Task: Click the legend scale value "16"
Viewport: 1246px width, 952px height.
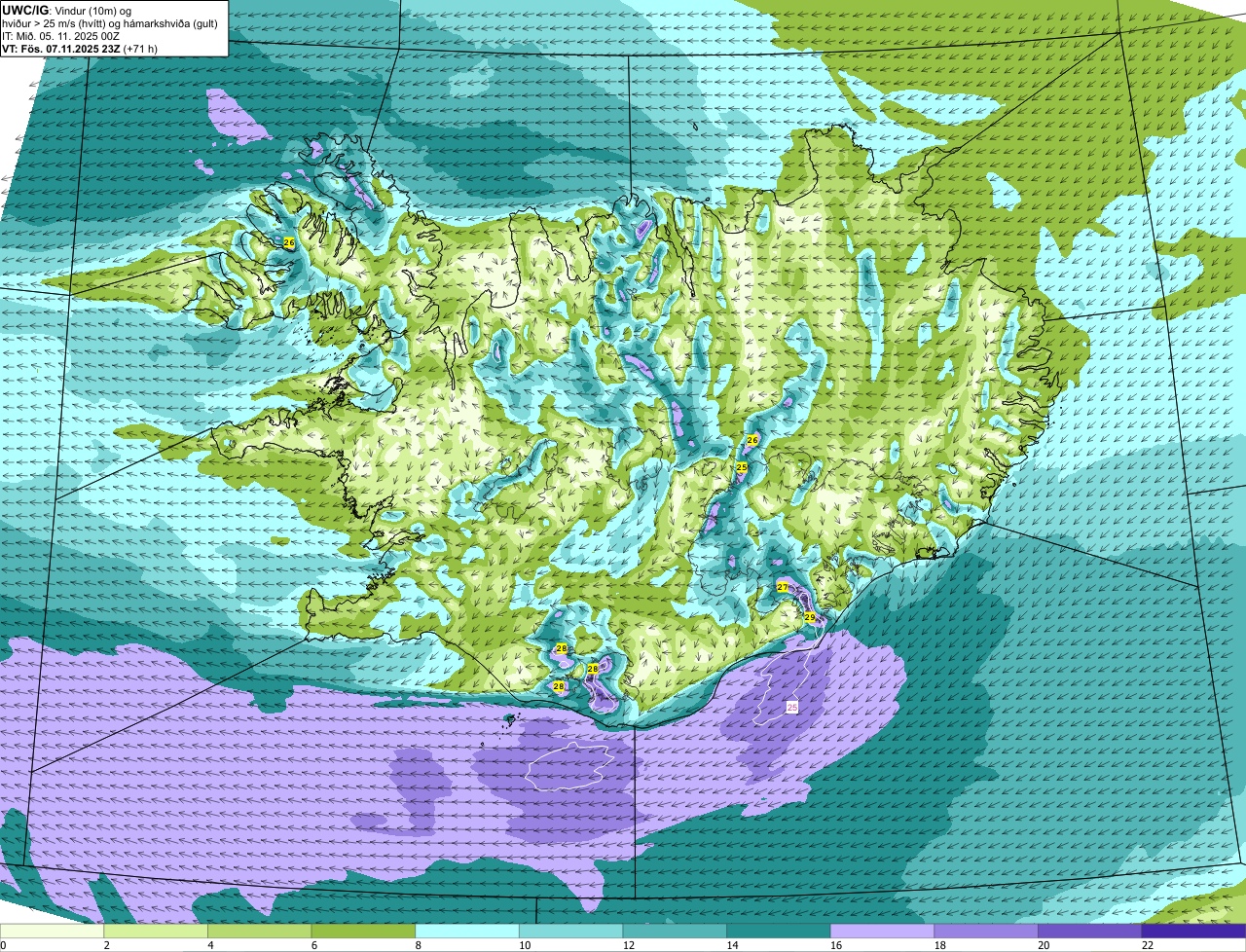Action: [x=835, y=945]
